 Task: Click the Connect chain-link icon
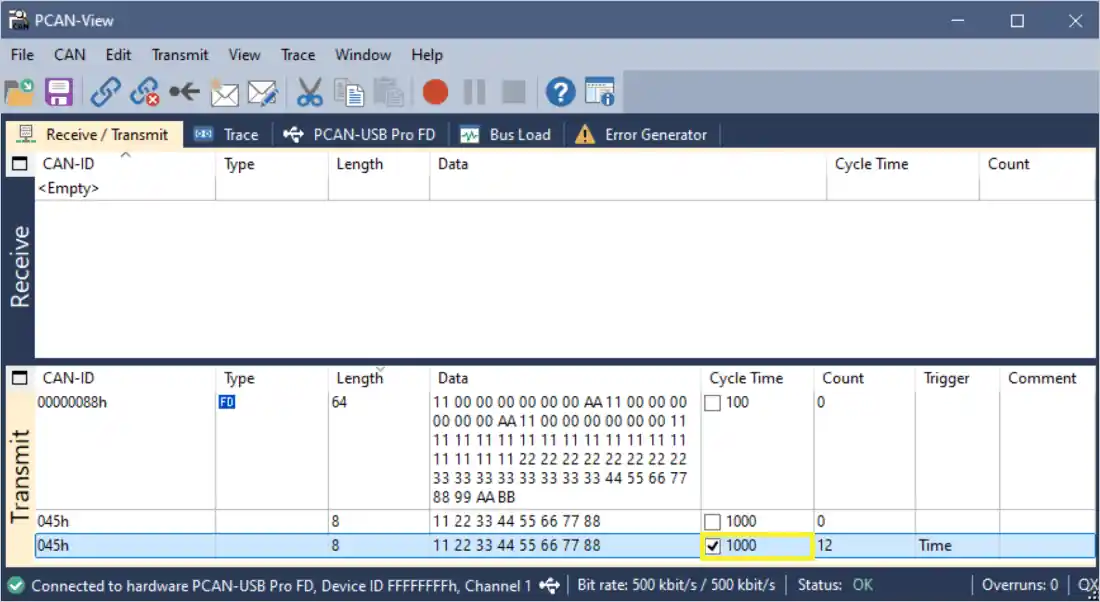[x=106, y=92]
